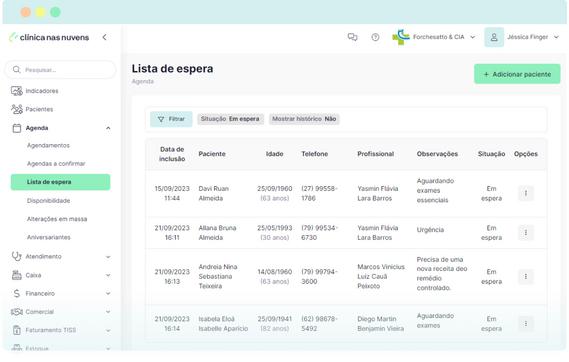Click the Paciente column header

(x=212, y=154)
